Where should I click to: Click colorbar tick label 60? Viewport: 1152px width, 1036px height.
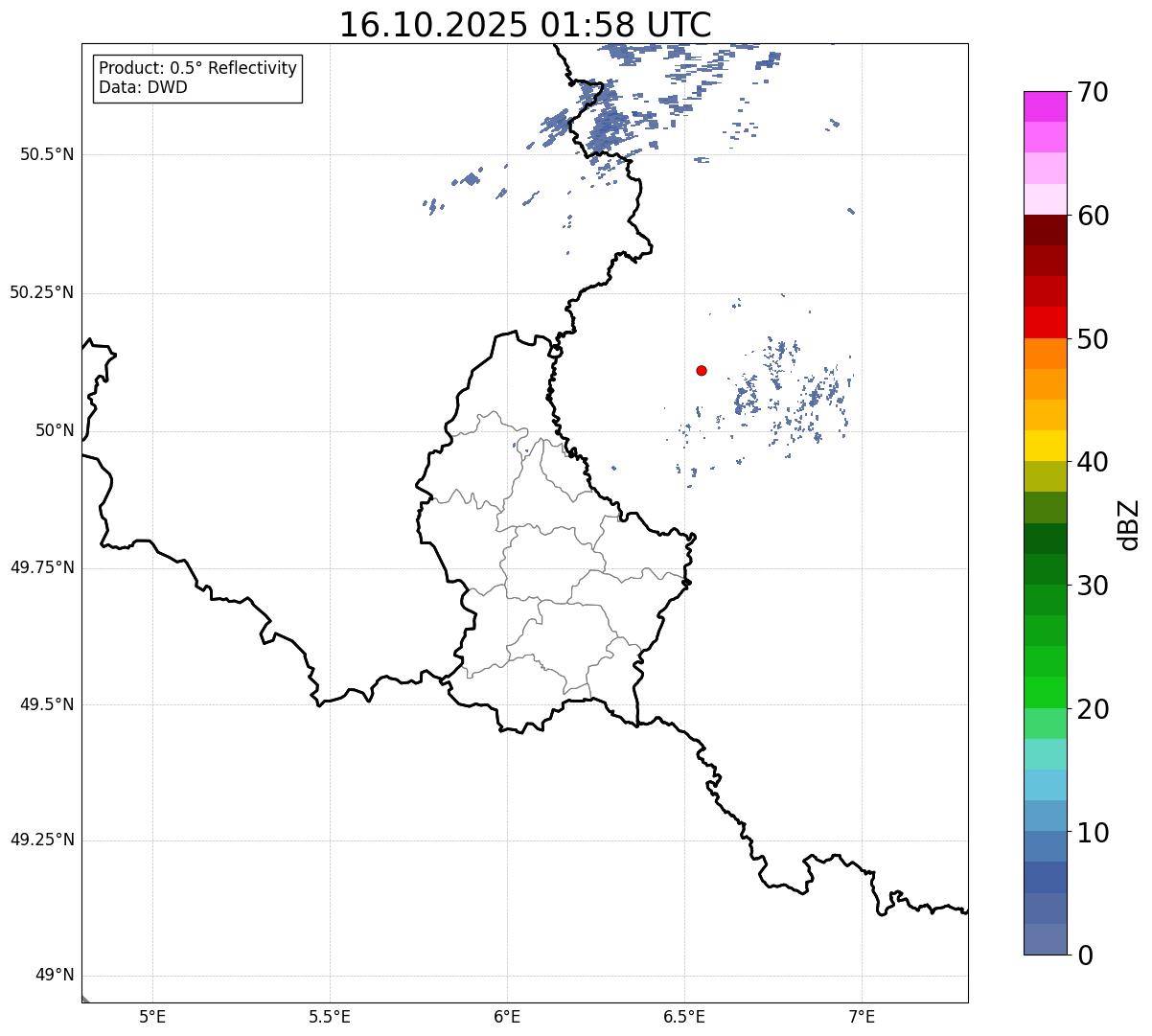point(1092,216)
